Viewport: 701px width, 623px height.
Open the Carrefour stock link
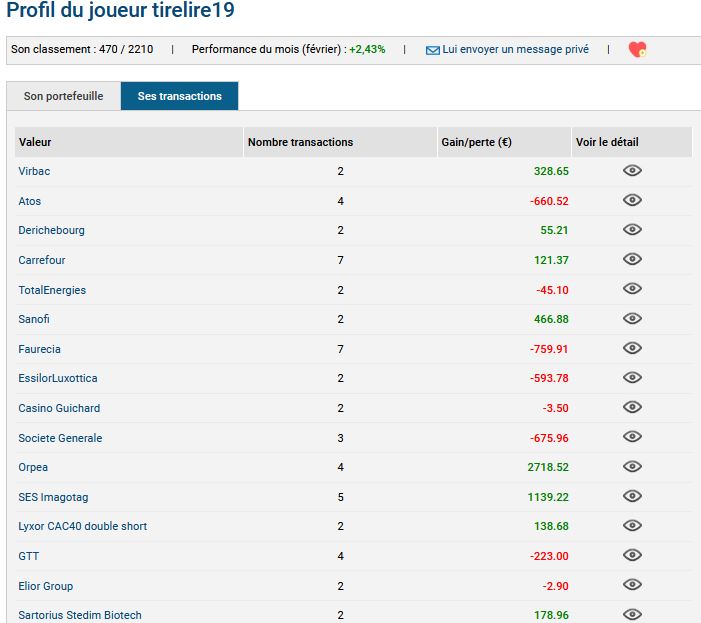coord(42,260)
